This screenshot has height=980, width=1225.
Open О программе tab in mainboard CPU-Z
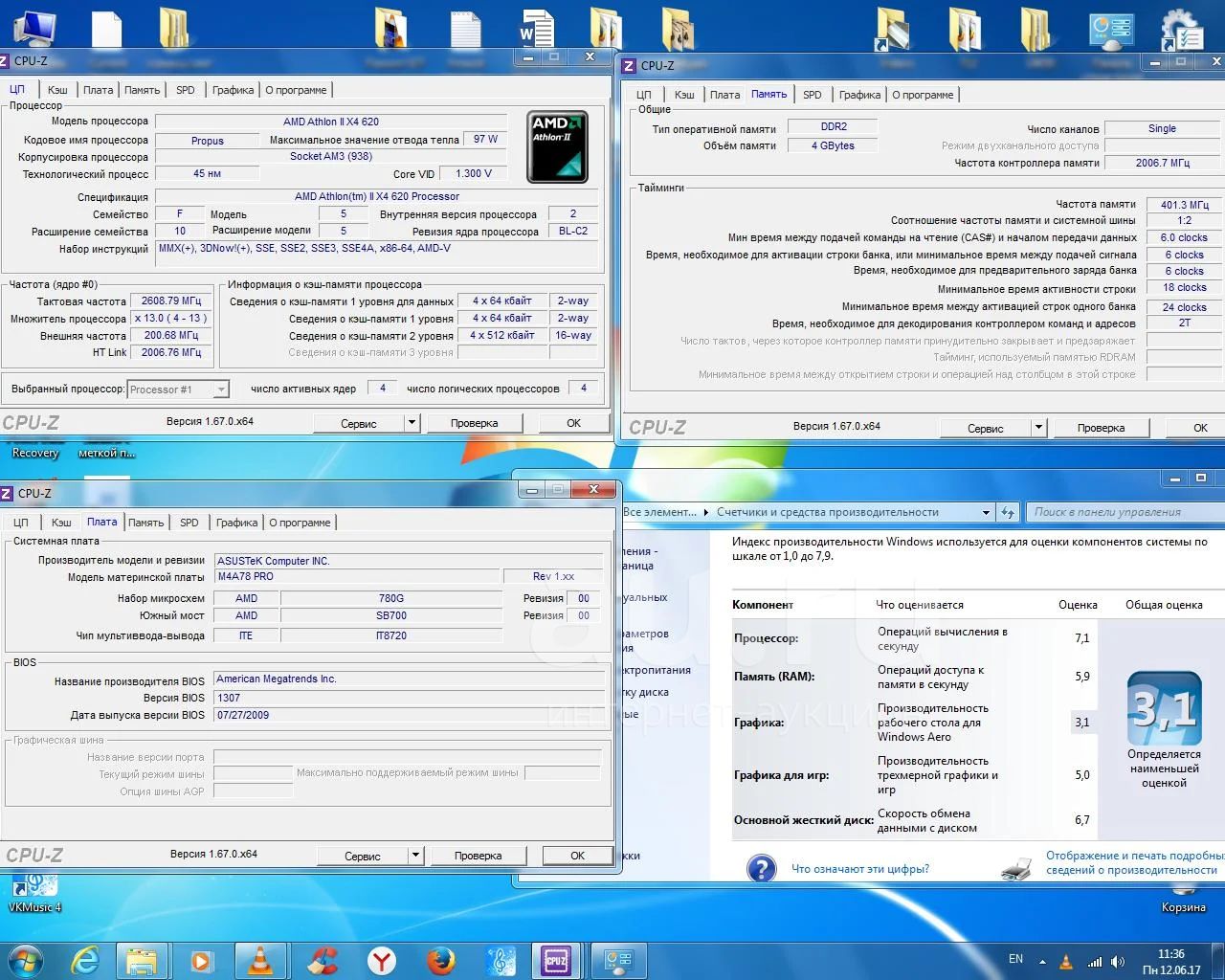tap(300, 523)
